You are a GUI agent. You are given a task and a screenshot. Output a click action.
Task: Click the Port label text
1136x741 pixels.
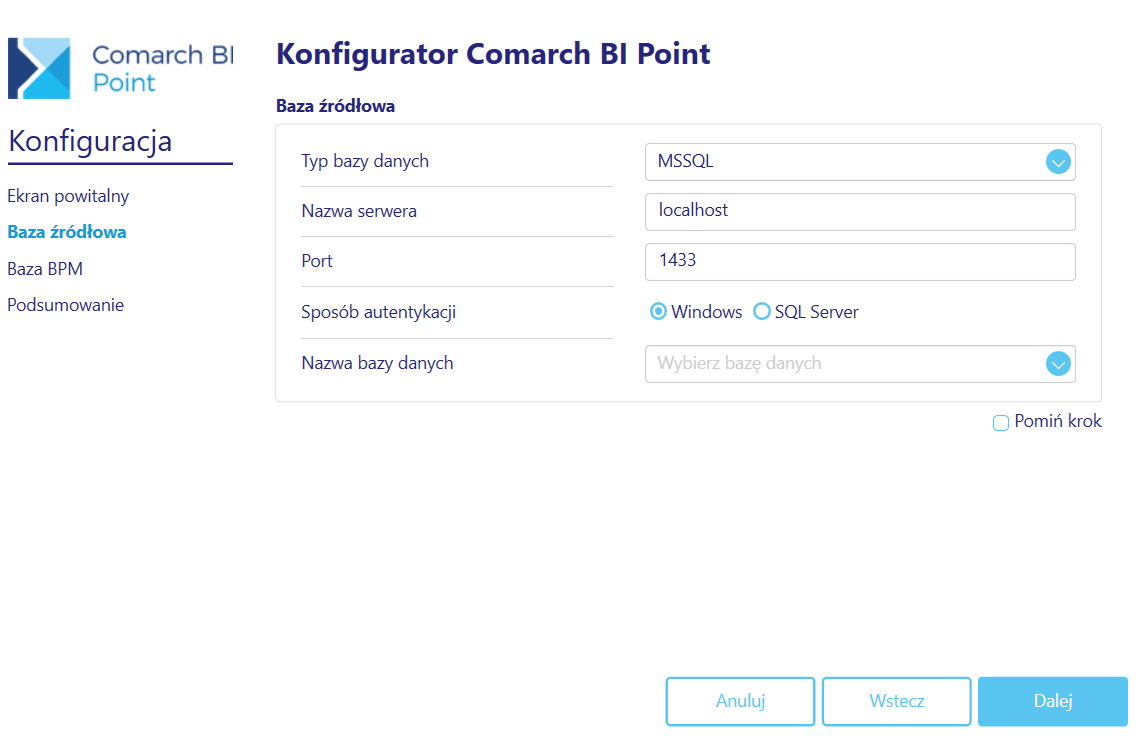(x=317, y=261)
